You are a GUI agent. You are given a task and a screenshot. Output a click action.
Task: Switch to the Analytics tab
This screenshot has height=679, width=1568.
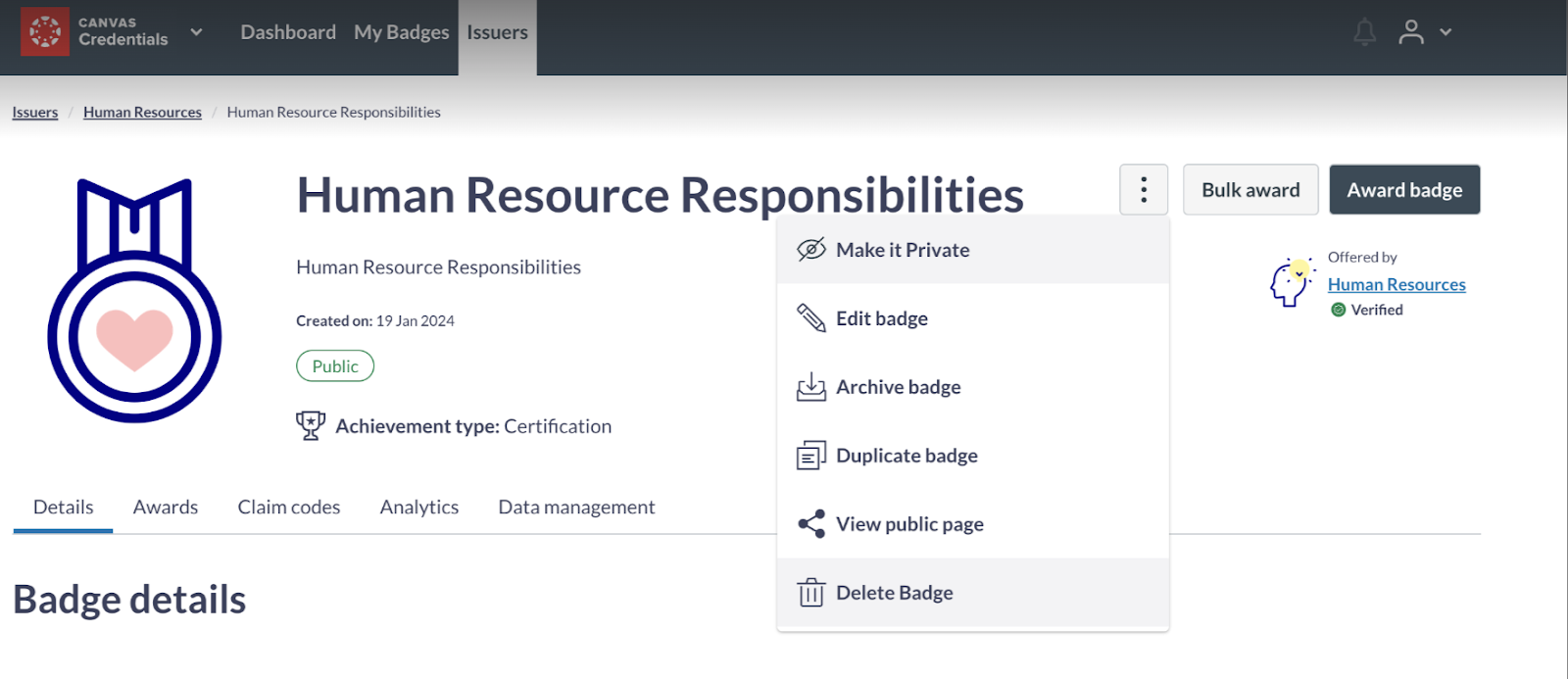click(419, 508)
